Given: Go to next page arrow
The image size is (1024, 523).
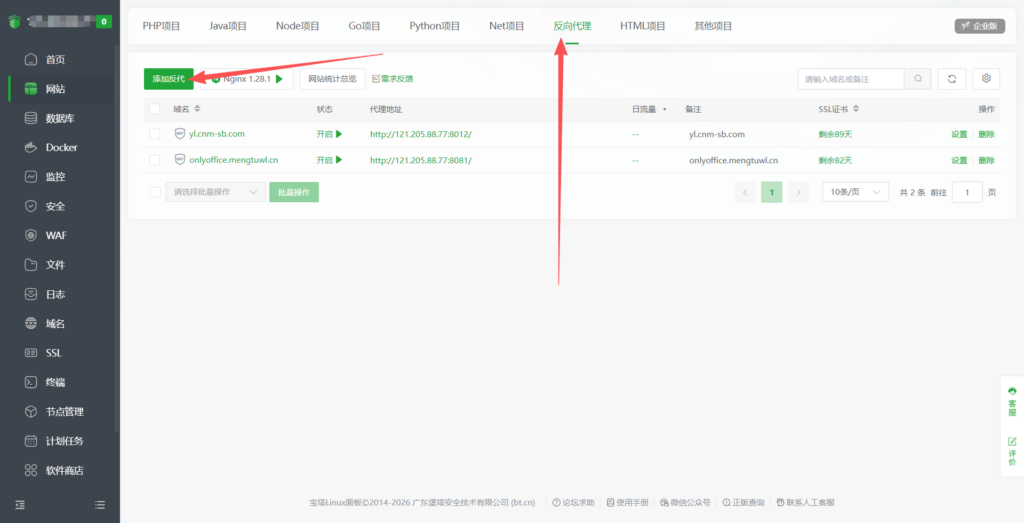Looking at the screenshot, I should [798, 192].
